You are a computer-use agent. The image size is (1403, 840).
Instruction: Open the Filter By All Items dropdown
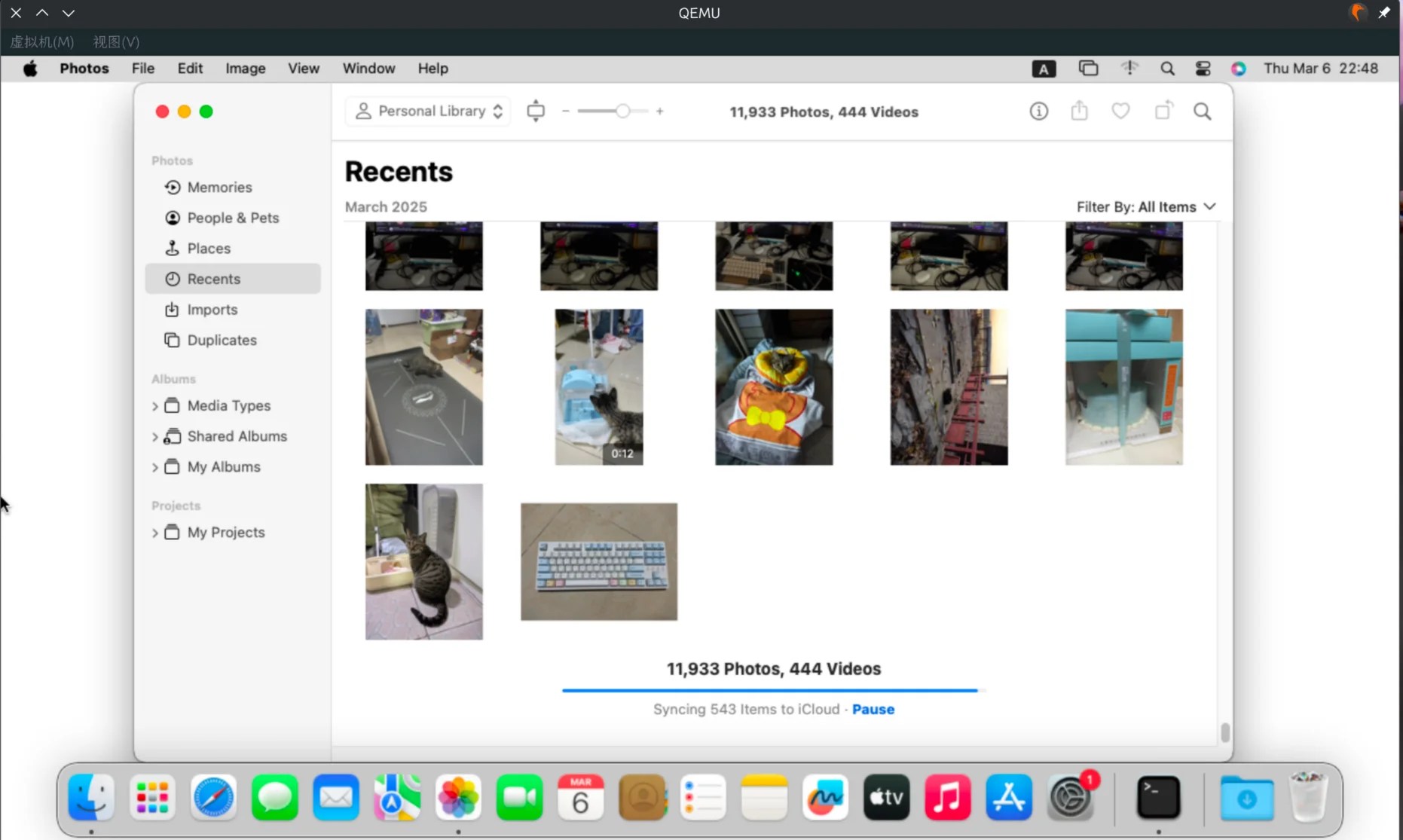coord(1145,206)
